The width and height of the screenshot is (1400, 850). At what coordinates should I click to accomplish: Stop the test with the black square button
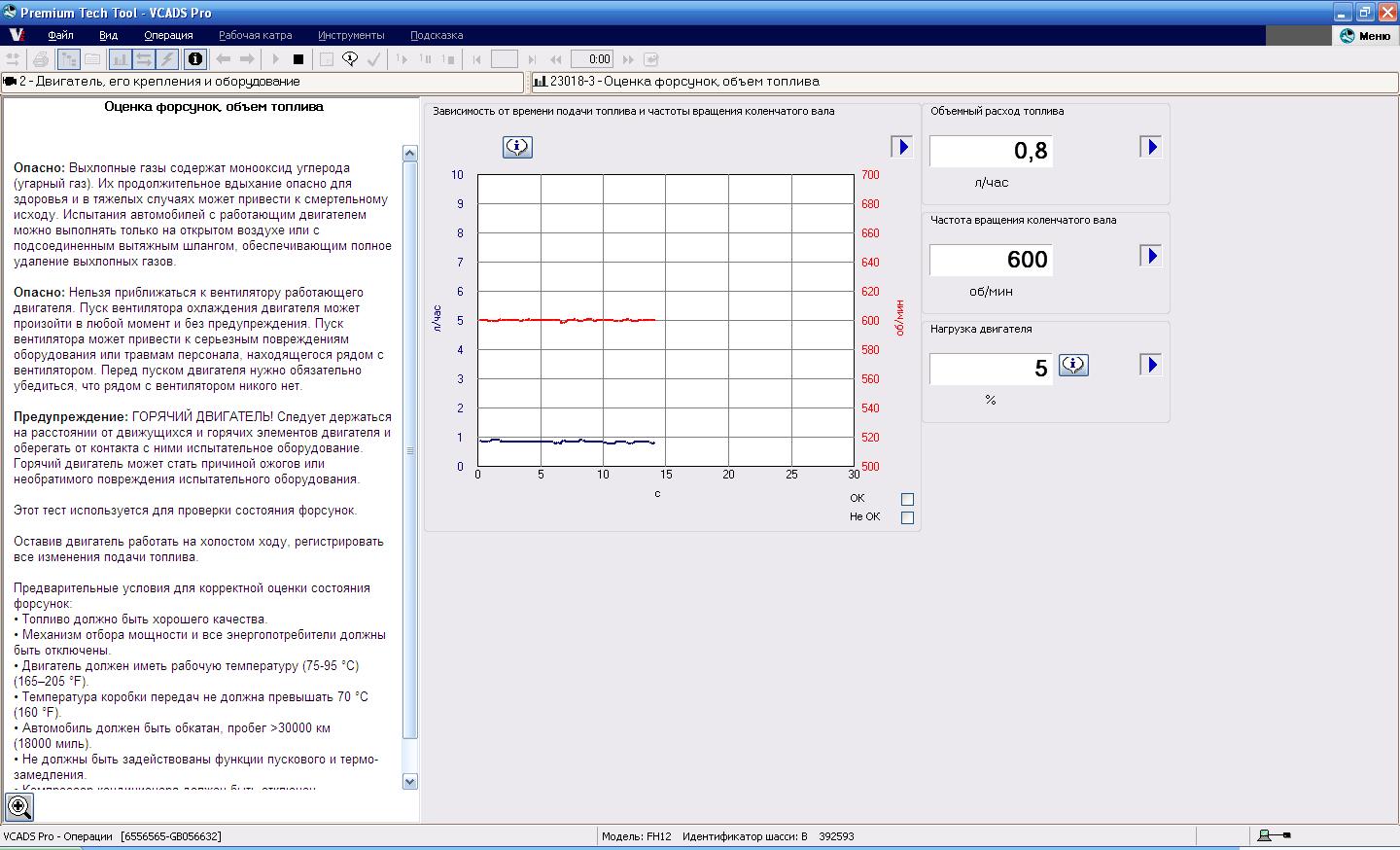click(x=298, y=59)
